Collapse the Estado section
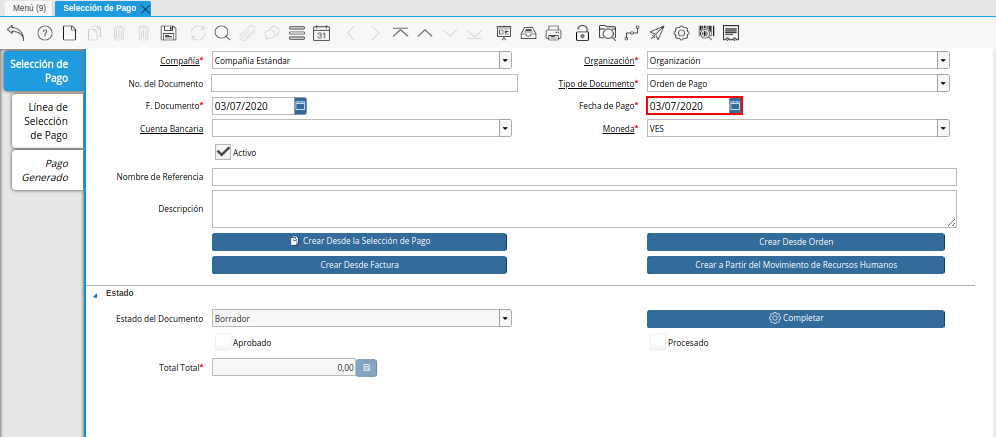 [x=95, y=294]
